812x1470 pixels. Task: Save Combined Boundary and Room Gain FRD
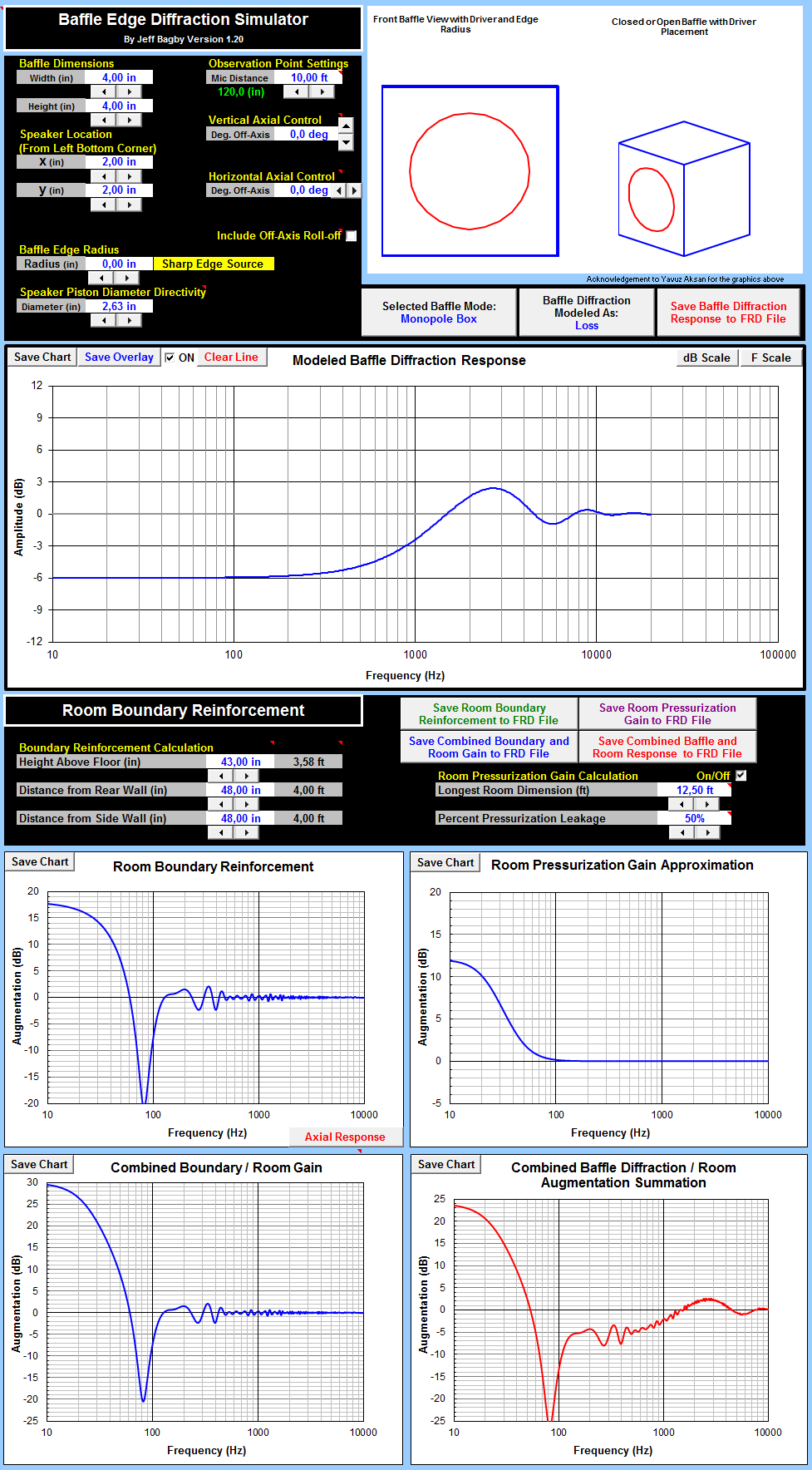point(489,747)
